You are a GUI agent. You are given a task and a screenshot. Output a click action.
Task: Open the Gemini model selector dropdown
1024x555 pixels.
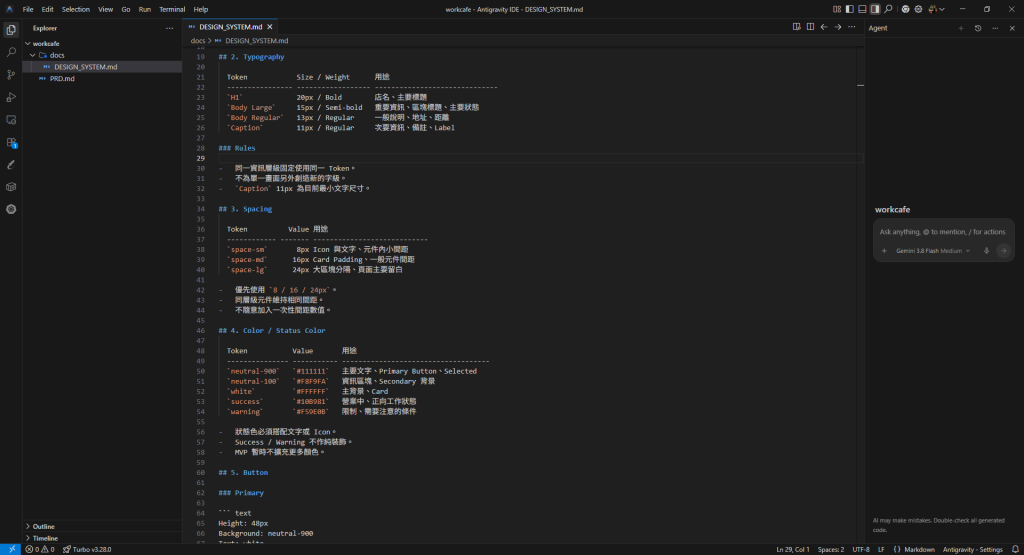[x=933, y=251]
